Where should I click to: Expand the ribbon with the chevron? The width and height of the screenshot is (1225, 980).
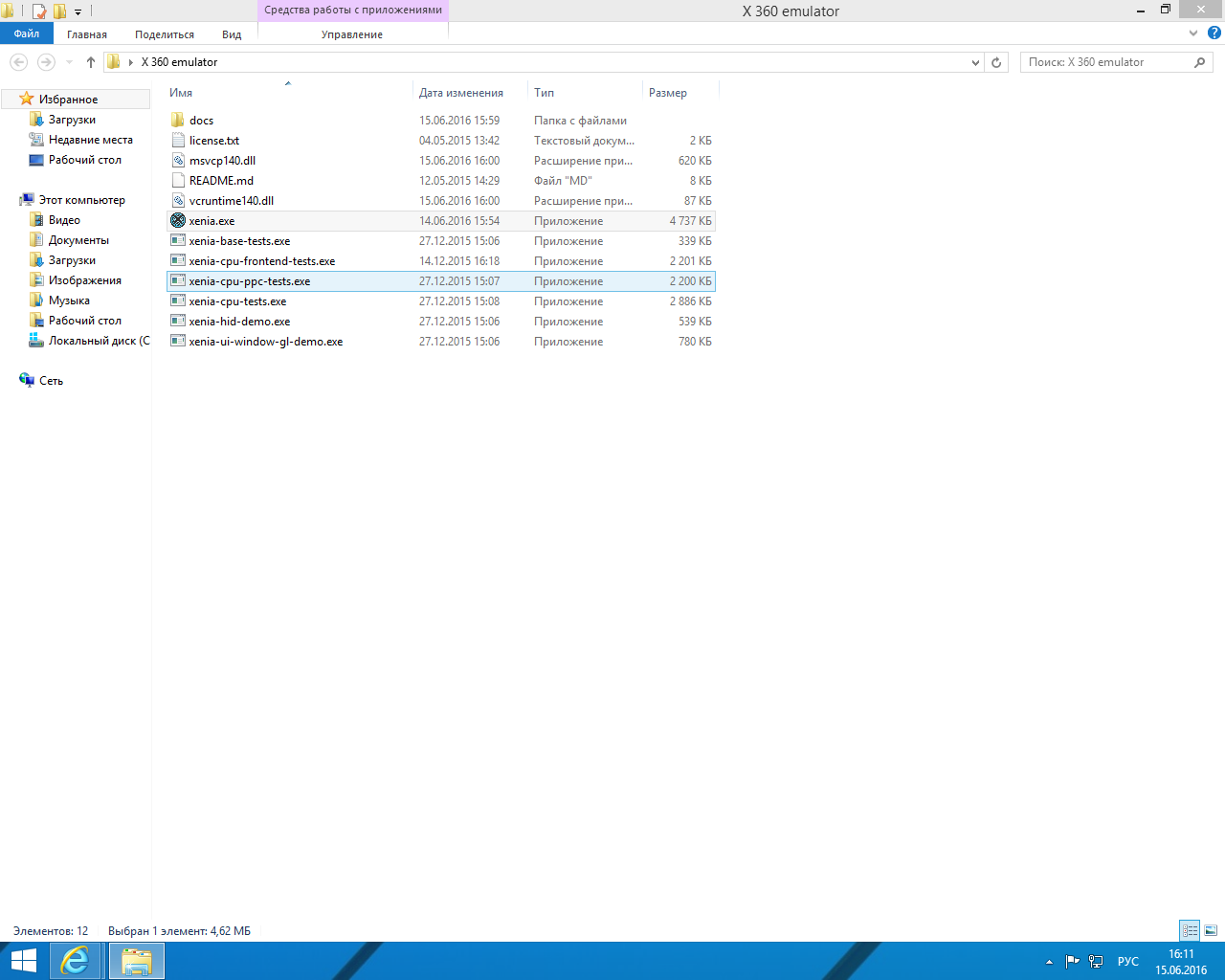point(1193,33)
